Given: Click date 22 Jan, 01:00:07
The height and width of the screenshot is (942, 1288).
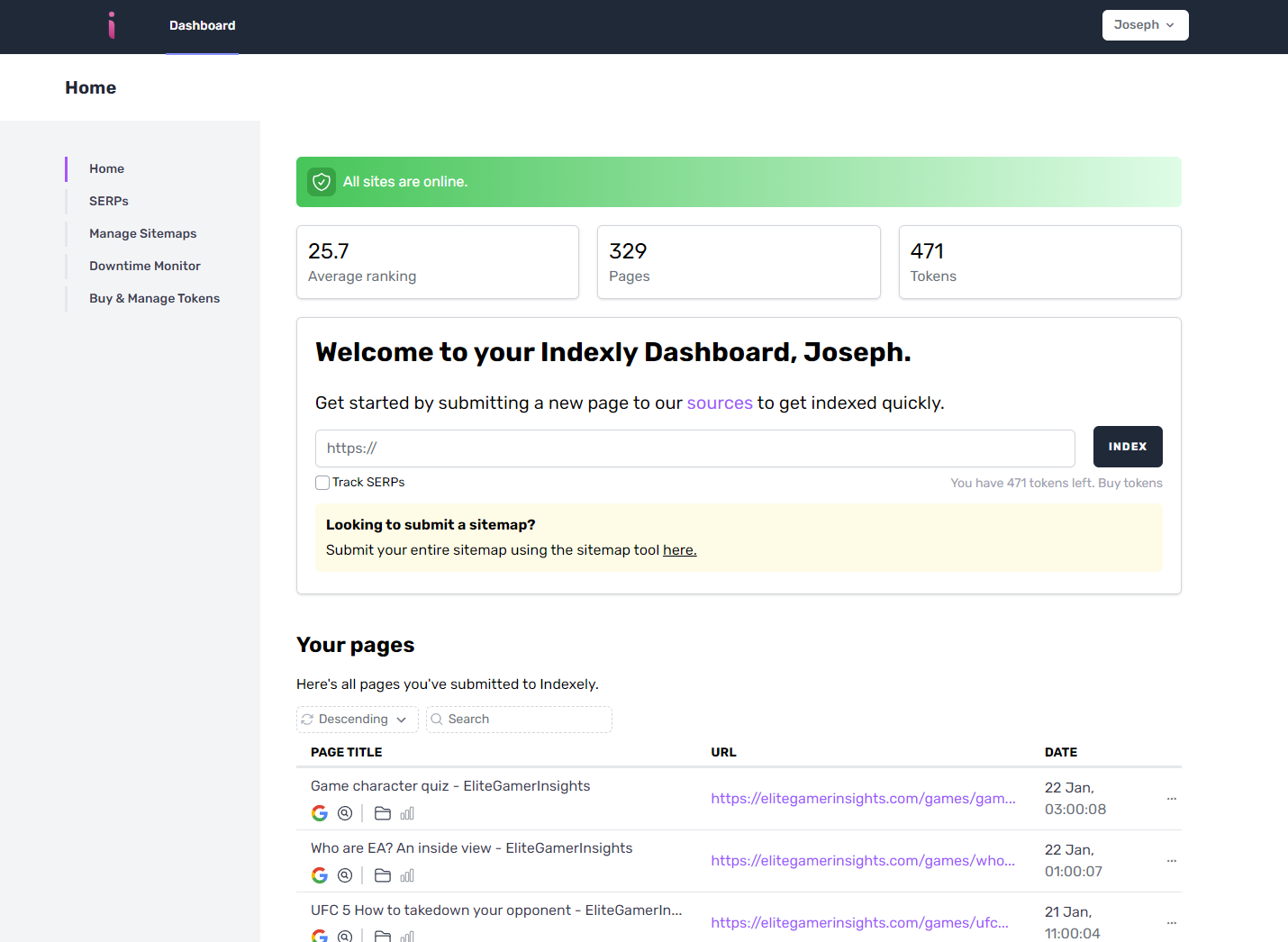Looking at the screenshot, I should click(1074, 861).
